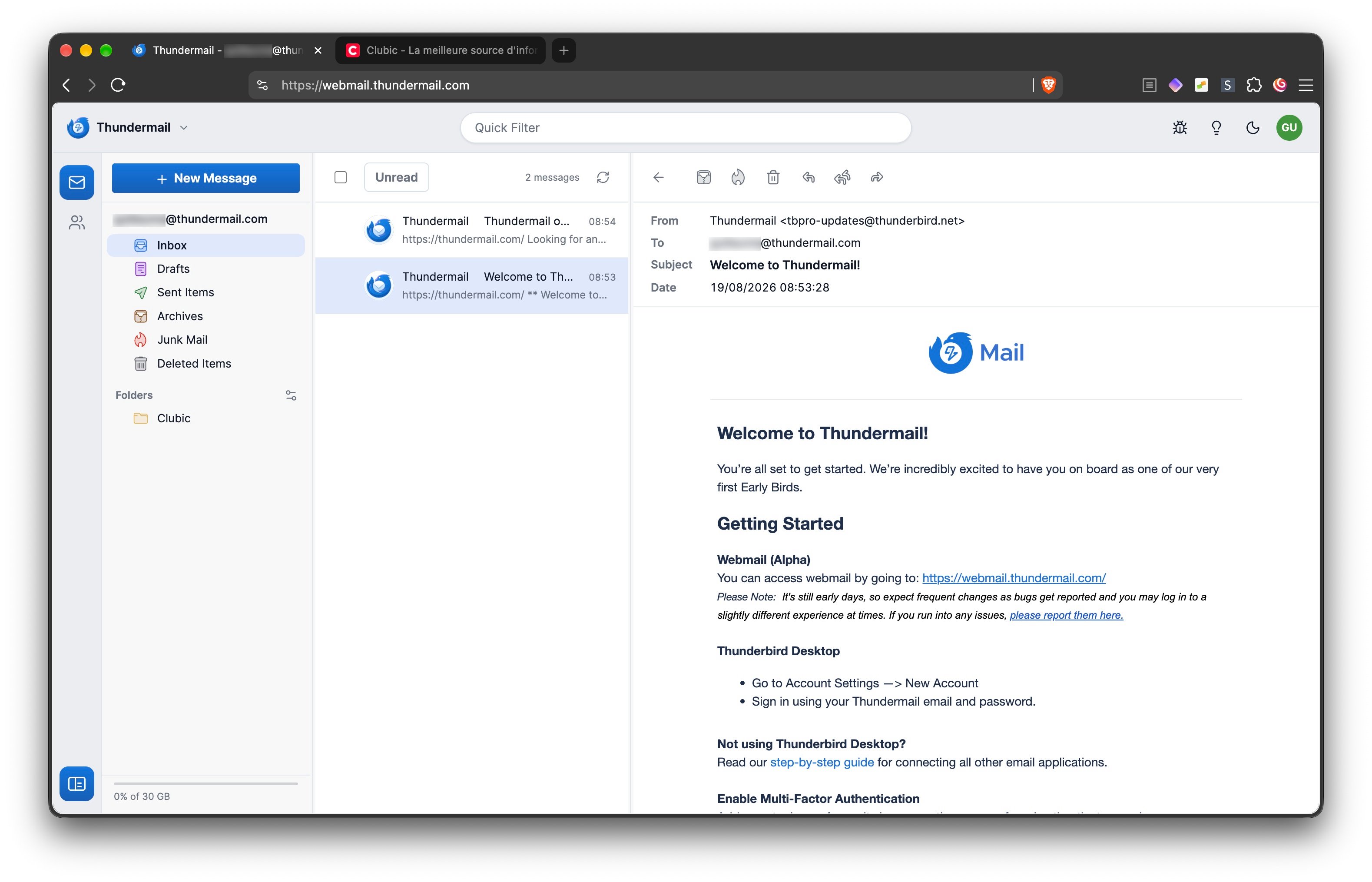The image size is (1372, 882).
Task: Forward the message
Action: tap(877, 177)
